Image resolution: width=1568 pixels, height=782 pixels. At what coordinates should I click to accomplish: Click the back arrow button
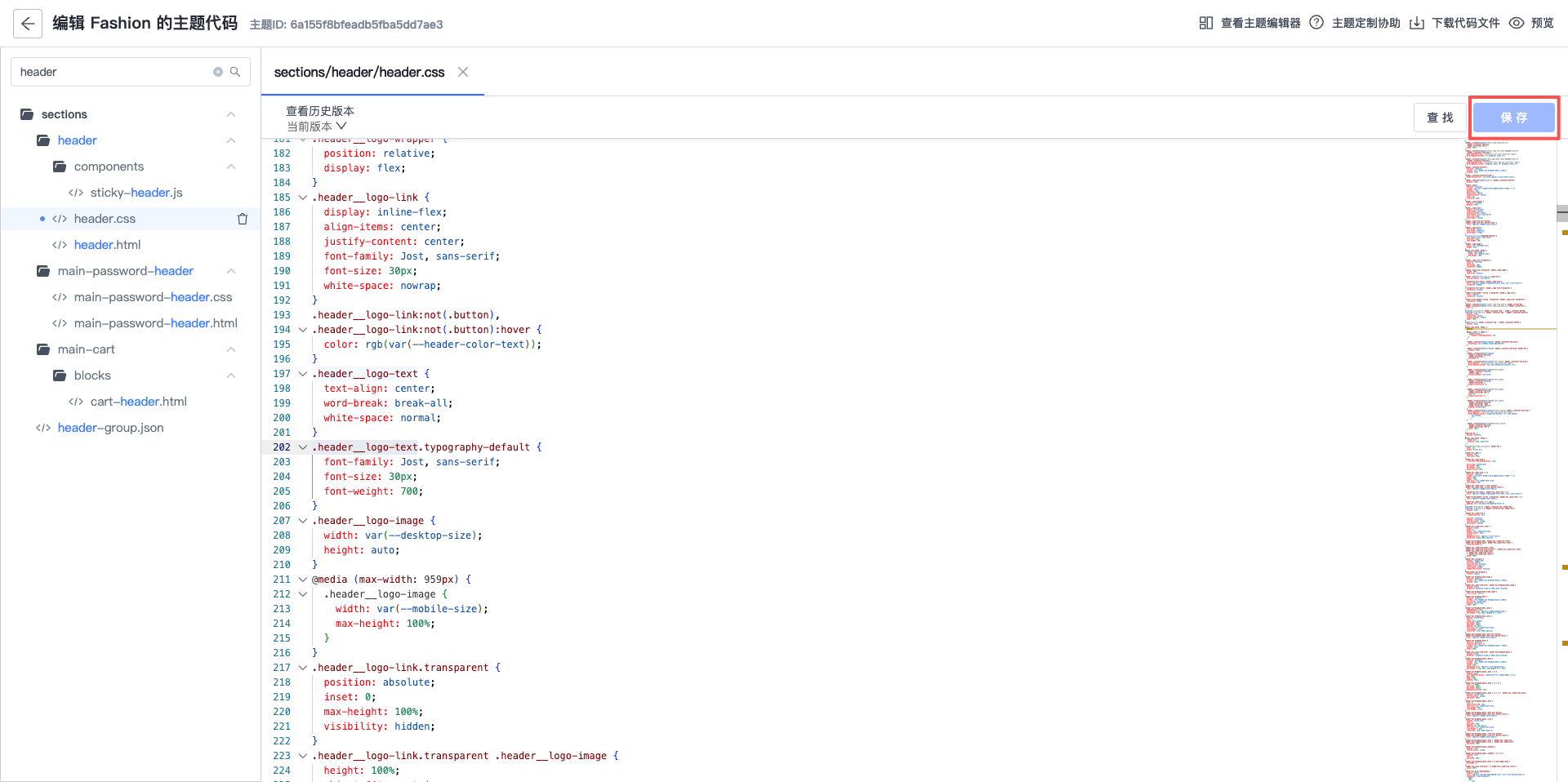[x=28, y=24]
